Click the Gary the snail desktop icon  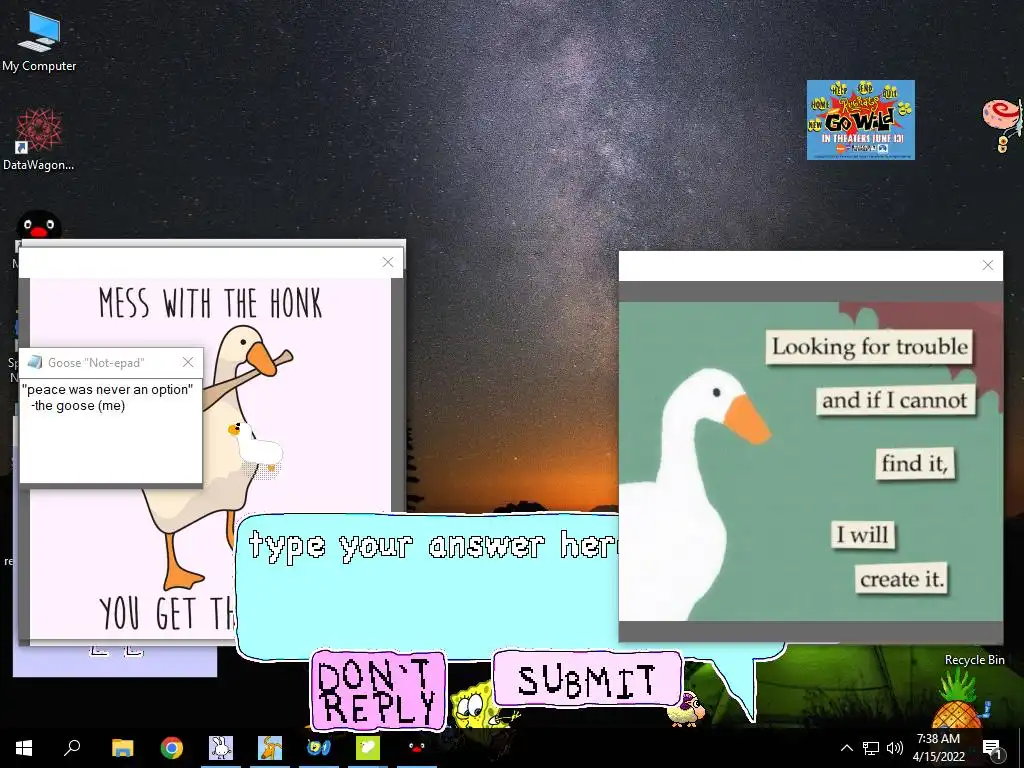click(1002, 124)
